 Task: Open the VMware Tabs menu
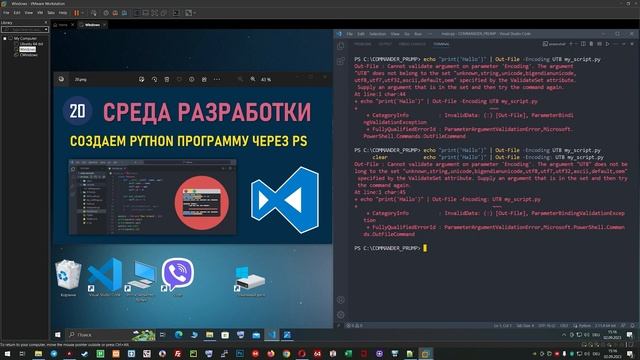point(51,13)
